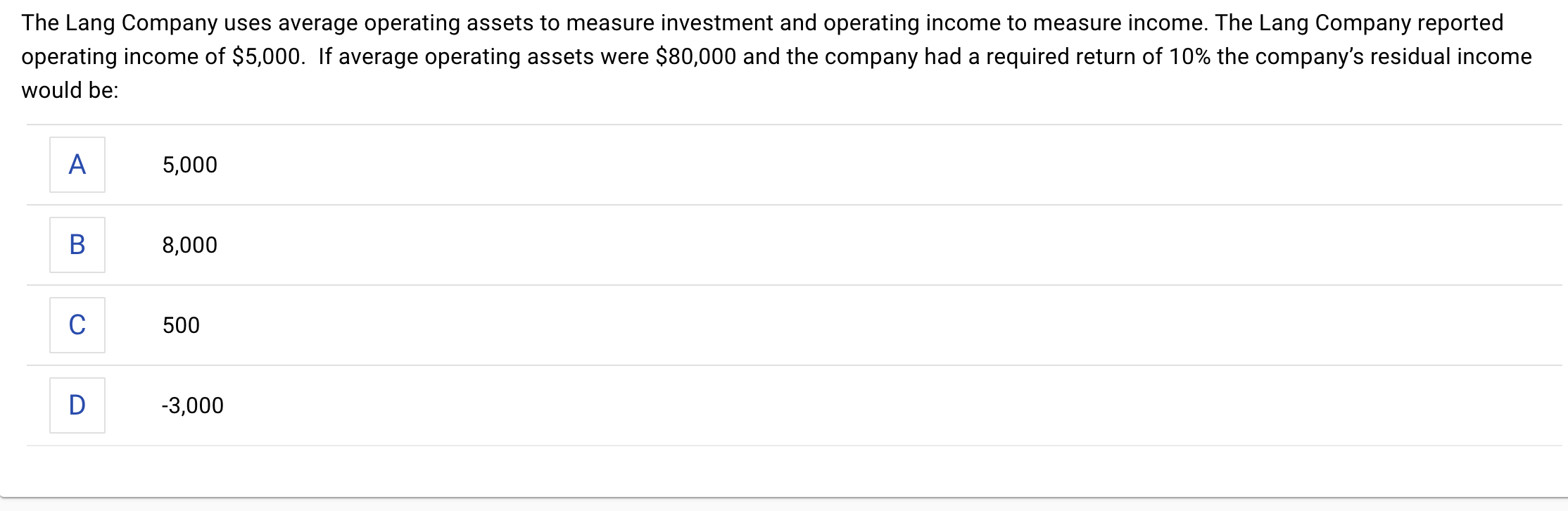
Task: Click the letter C in its box
Action: tap(77, 324)
